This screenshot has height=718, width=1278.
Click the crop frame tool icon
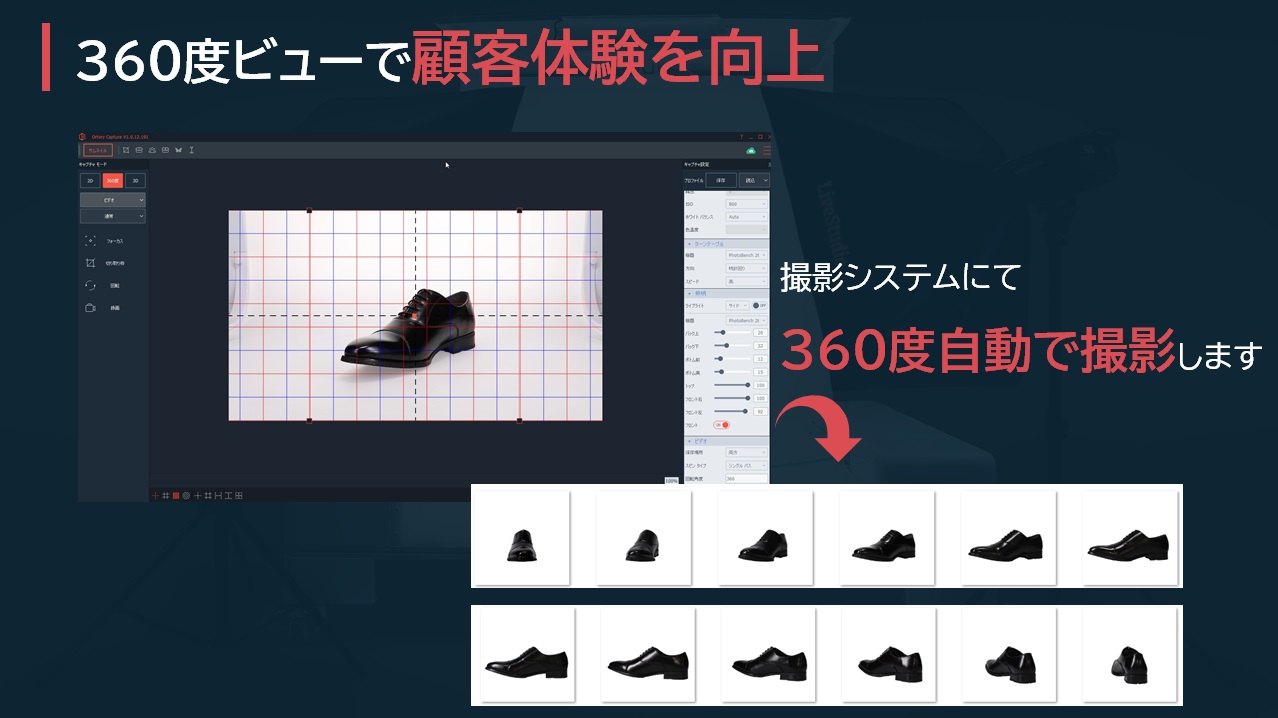90,263
